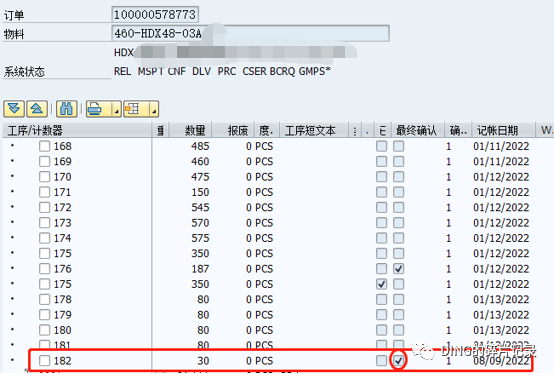Click posting date 01/12/2022 in row 170
This screenshot has height=376, width=554.
(x=501, y=177)
